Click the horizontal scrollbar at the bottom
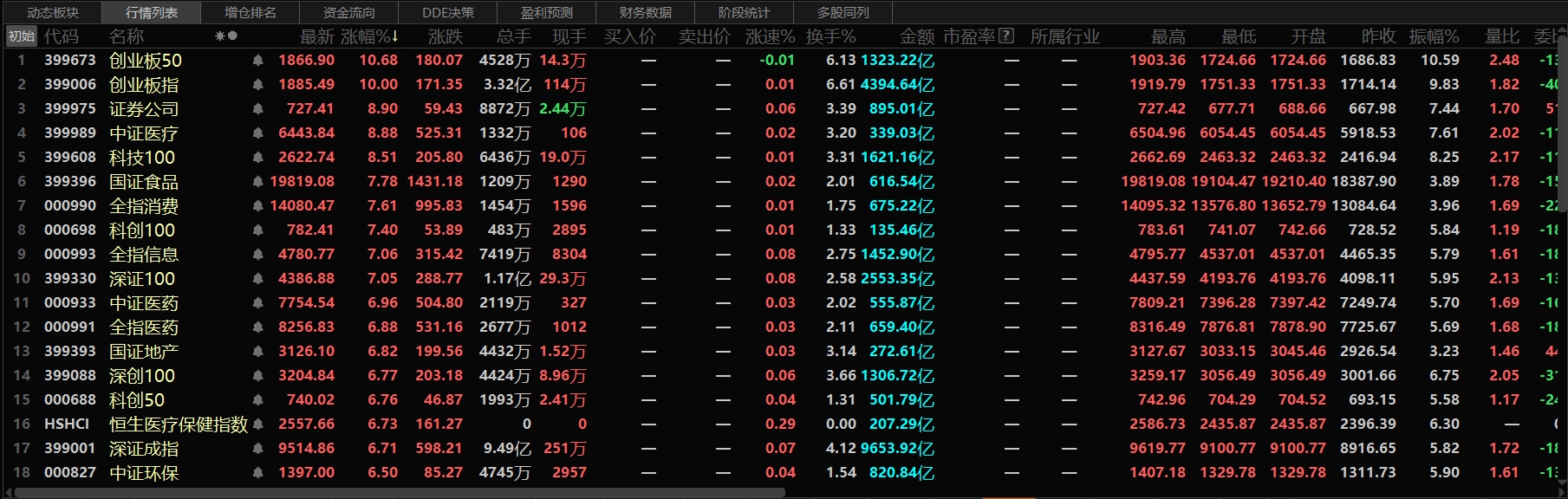 (399, 493)
